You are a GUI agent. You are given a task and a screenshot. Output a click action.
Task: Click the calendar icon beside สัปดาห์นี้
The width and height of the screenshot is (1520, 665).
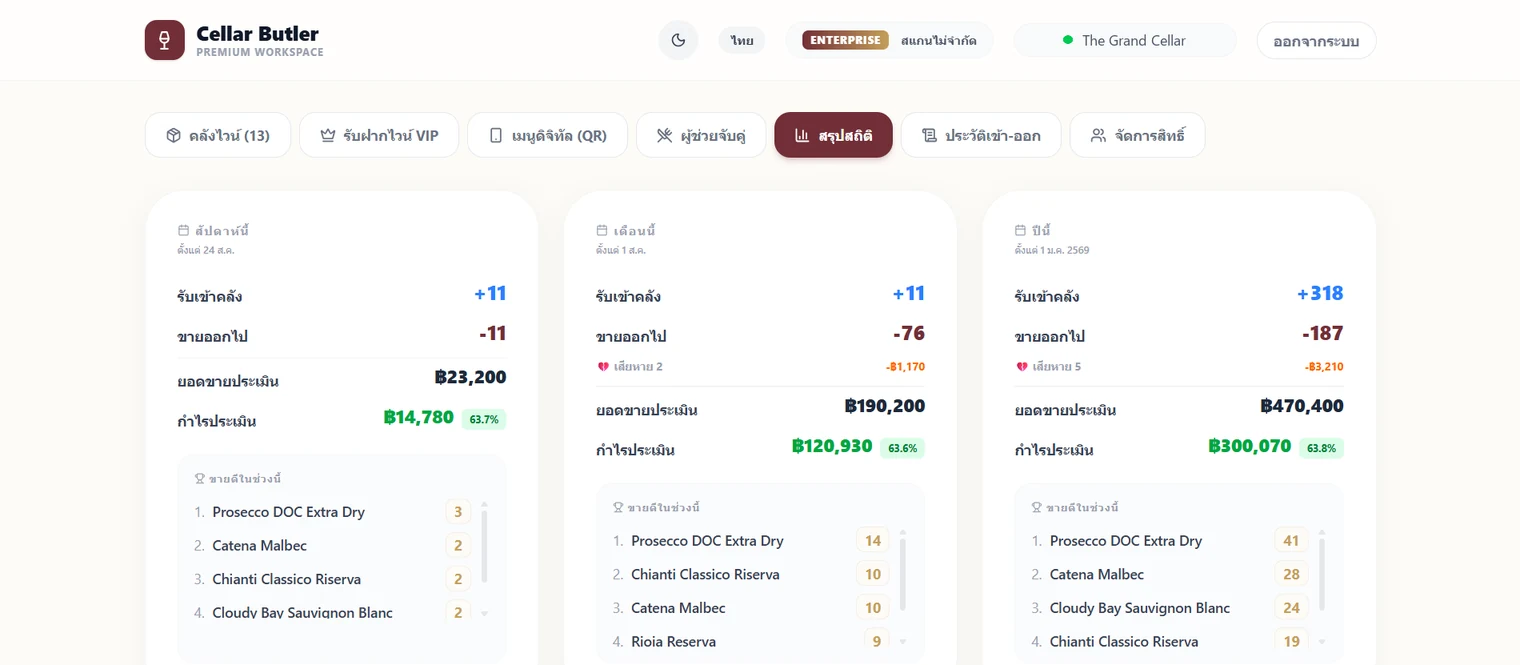coord(183,230)
